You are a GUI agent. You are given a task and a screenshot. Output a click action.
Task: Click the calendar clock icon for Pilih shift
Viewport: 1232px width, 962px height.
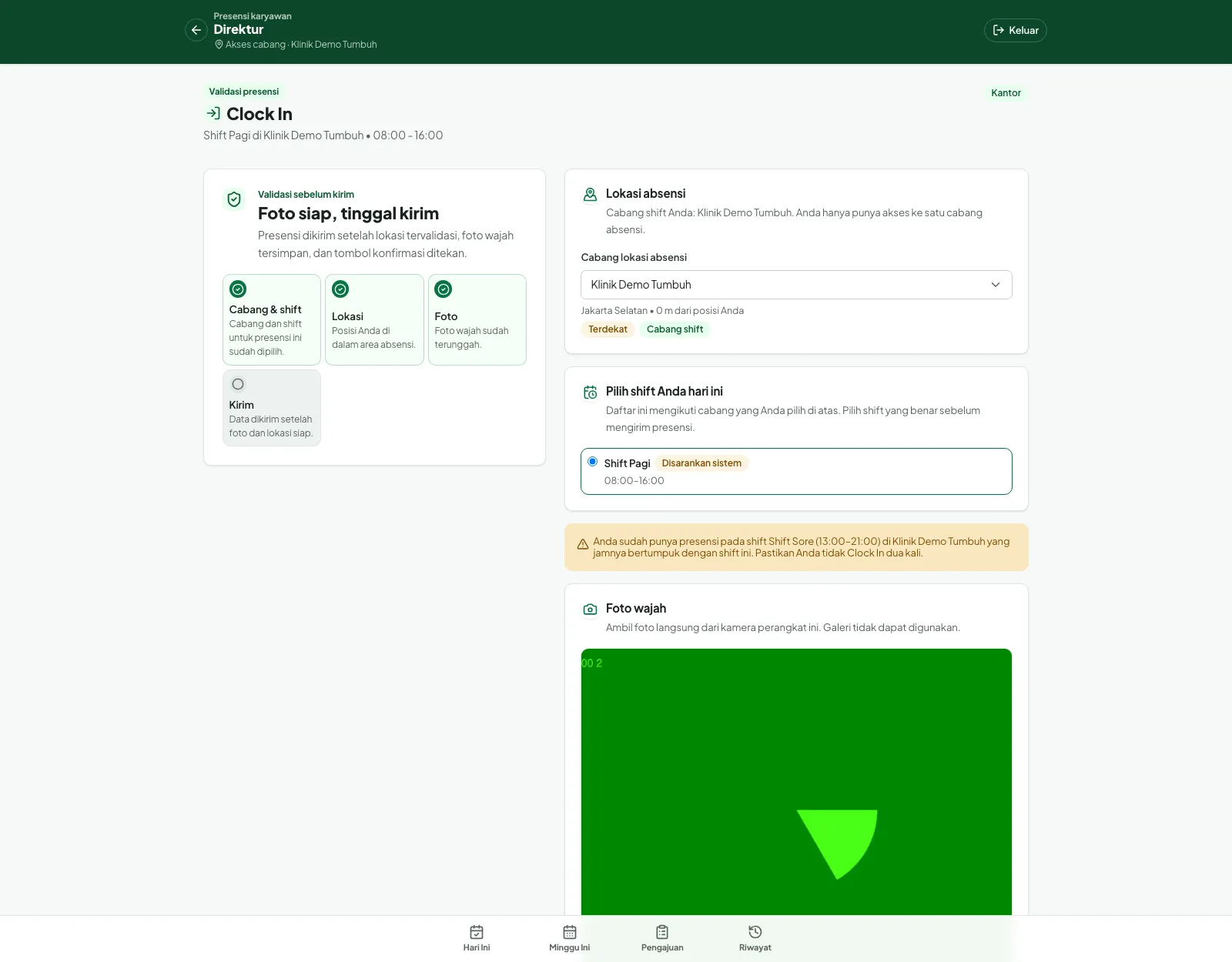pos(590,392)
